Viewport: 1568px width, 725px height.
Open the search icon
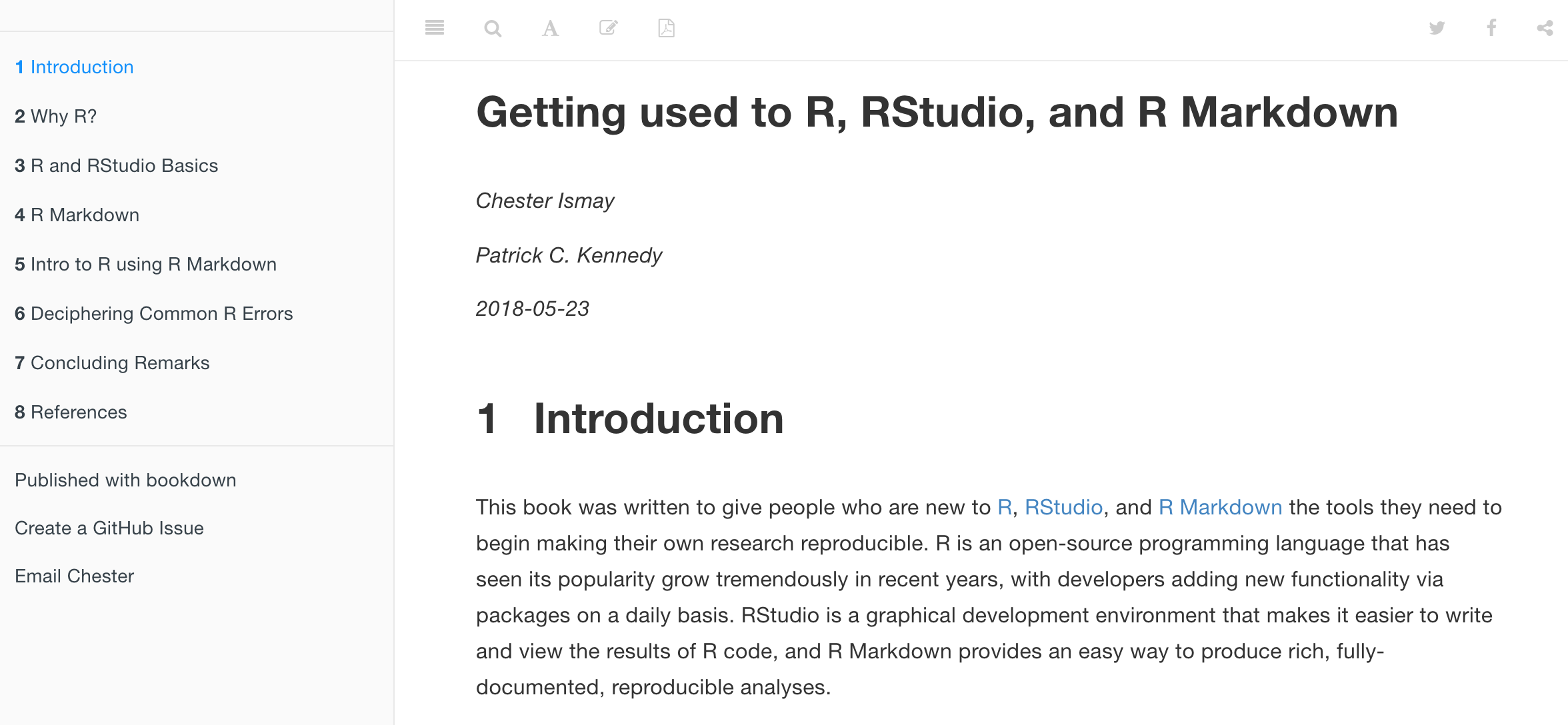coord(491,29)
